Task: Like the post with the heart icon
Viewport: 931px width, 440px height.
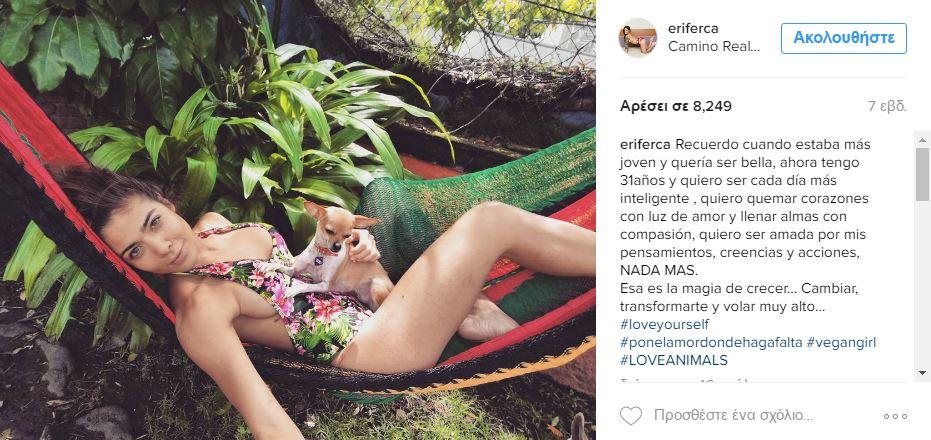Action: [x=631, y=415]
